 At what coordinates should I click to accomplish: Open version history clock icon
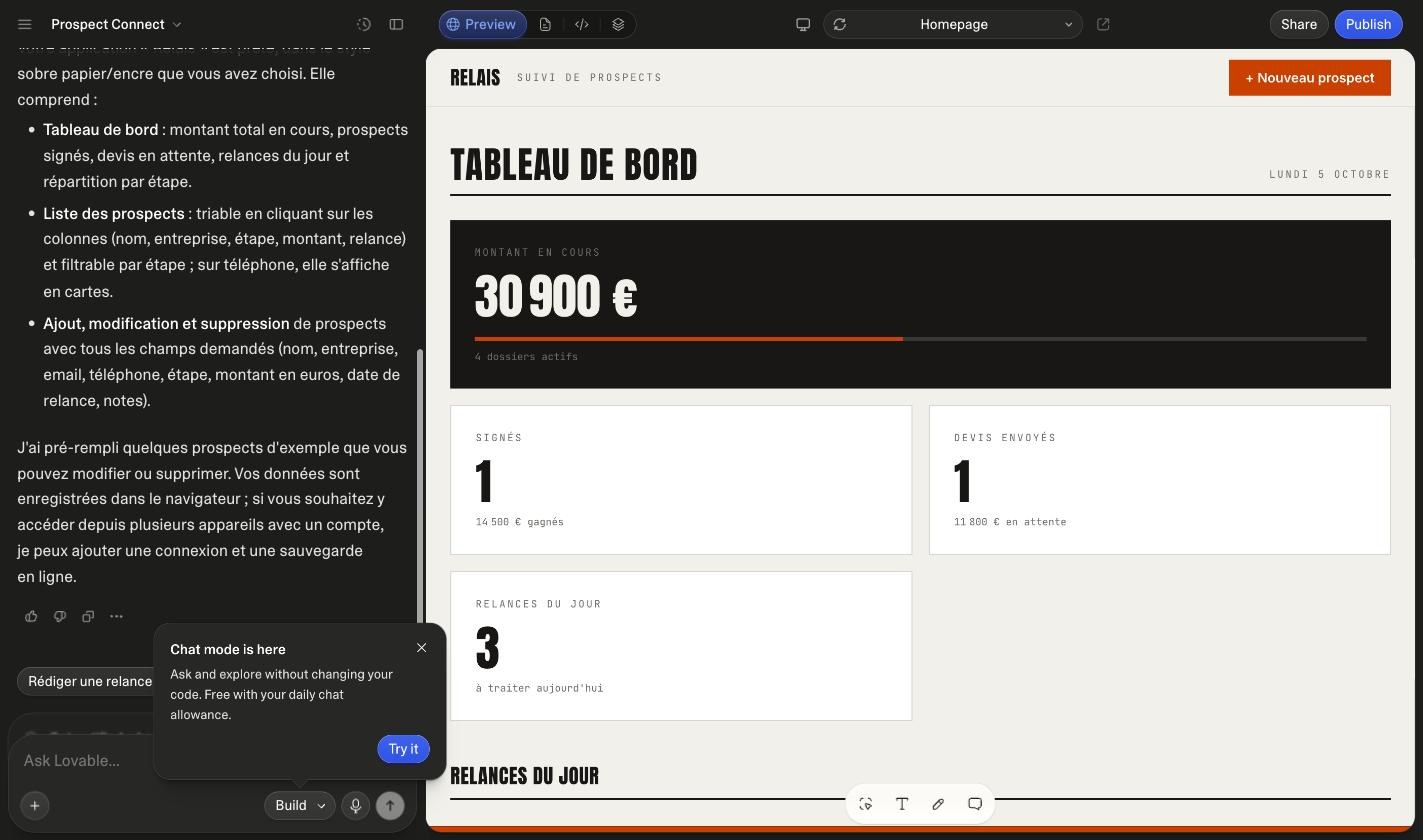point(364,24)
